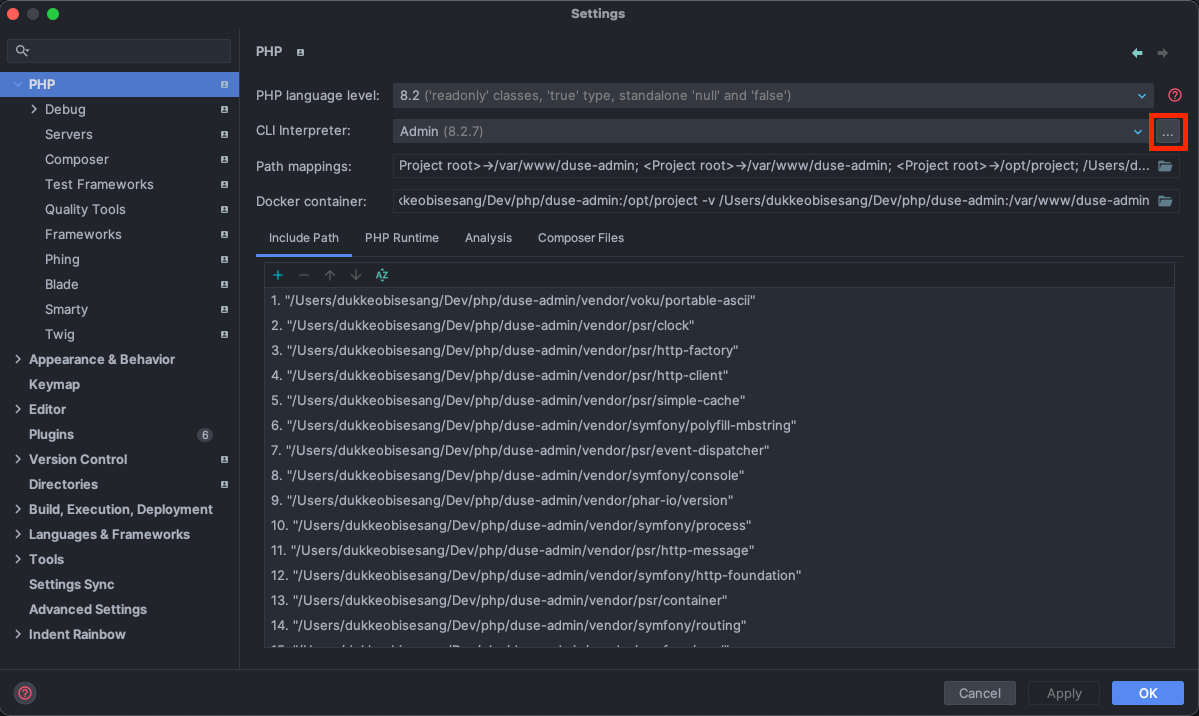Click the move path down arrow icon
The image size is (1199, 716).
356,275
